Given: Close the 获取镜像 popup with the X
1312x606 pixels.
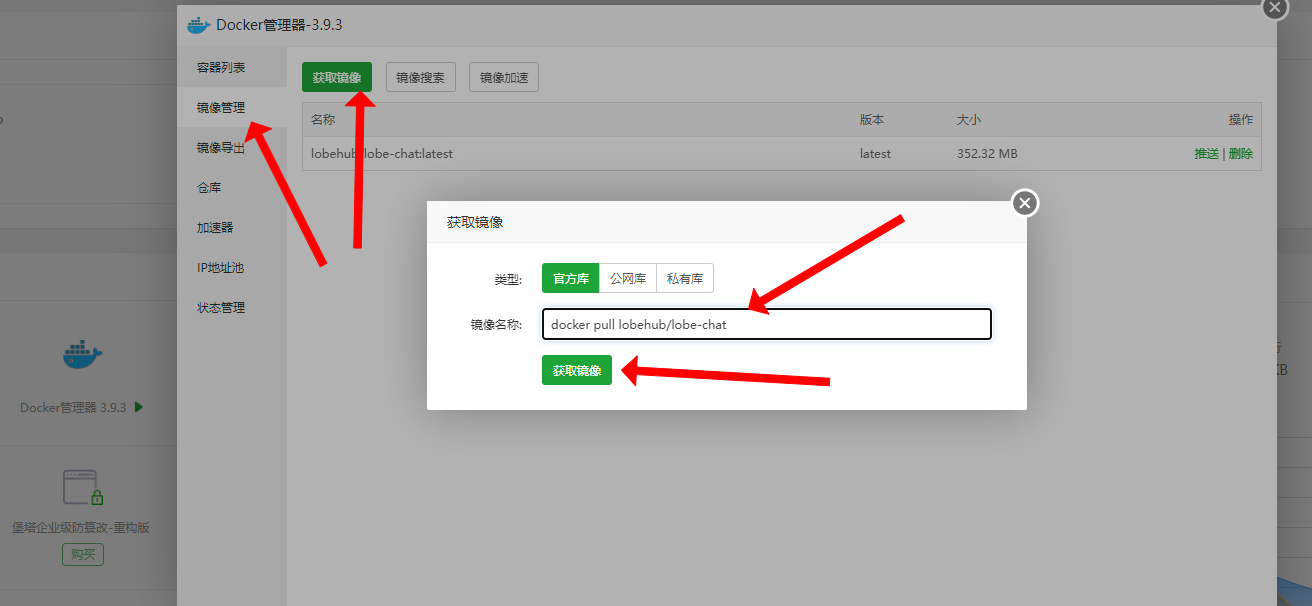Looking at the screenshot, I should pyautogui.click(x=1025, y=203).
